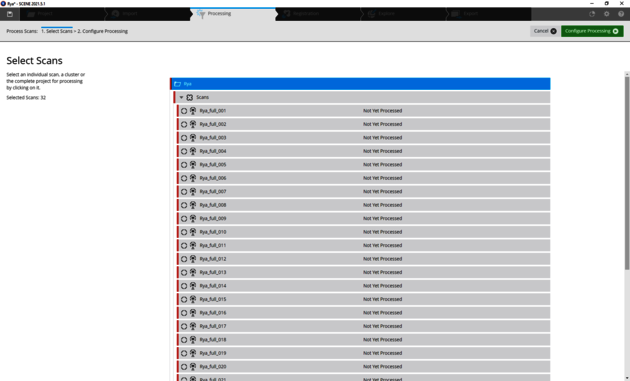The width and height of the screenshot is (630, 381).
Task: Click scanner icon of Rya_full_003
Action: click(x=193, y=137)
